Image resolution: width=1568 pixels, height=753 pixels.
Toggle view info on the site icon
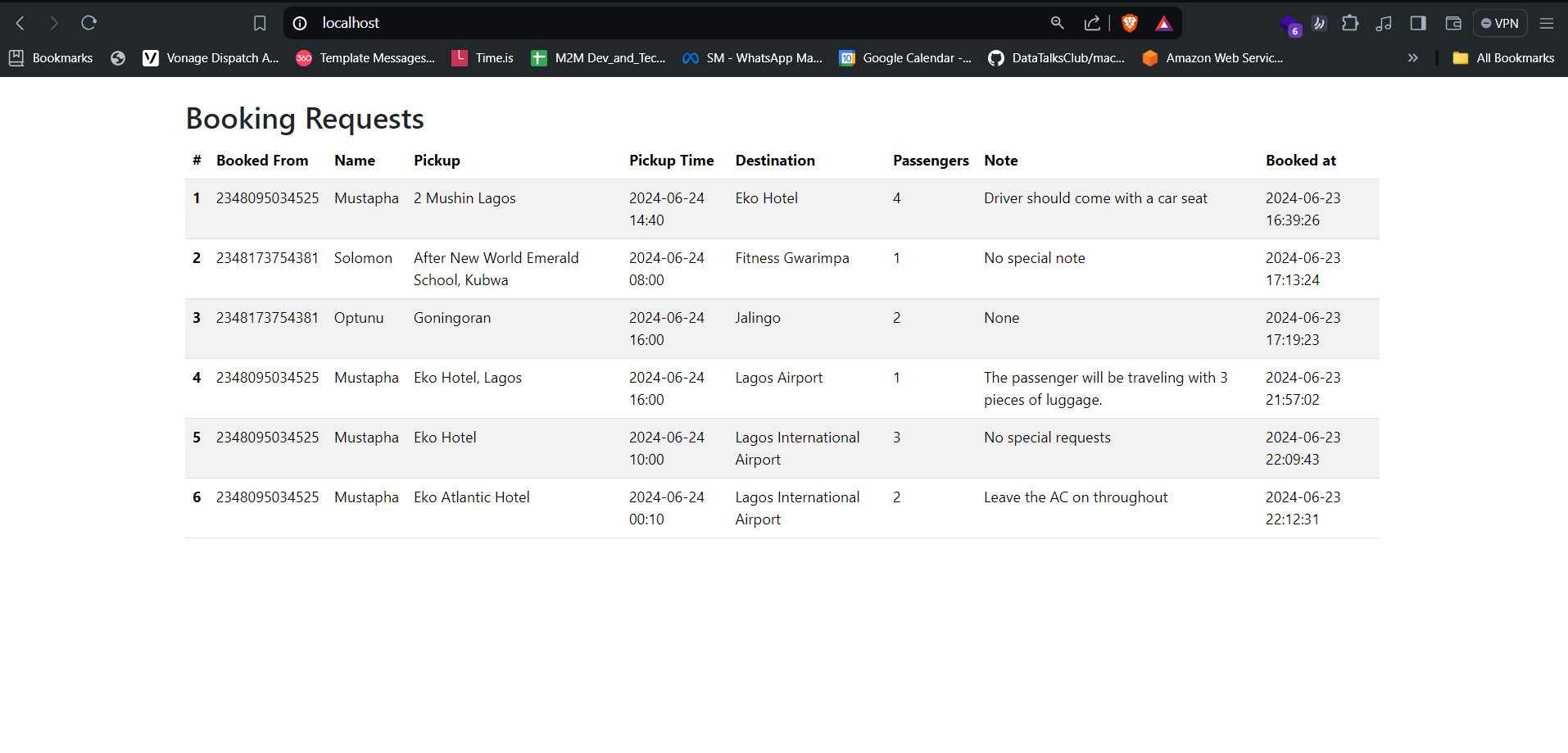(299, 23)
